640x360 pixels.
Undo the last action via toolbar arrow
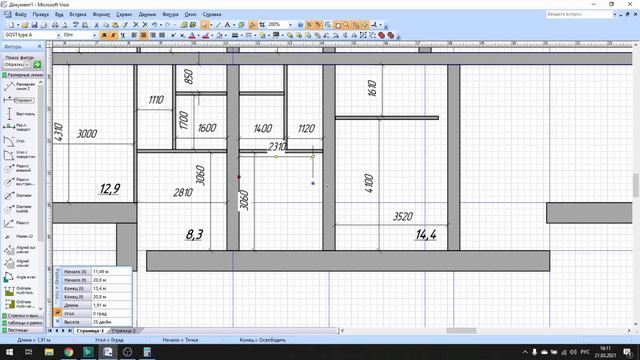click(155, 25)
